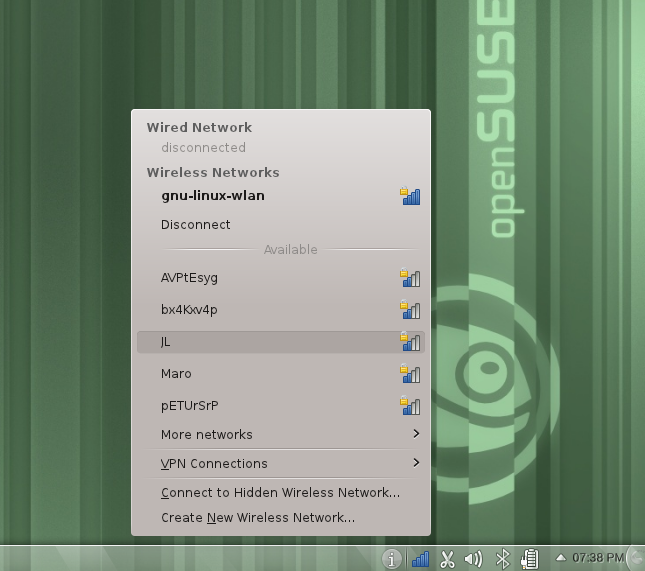The width and height of the screenshot is (645, 571).
Task: Click the bx4Kxv4p signal strength icon
Action: coord(410,310)
